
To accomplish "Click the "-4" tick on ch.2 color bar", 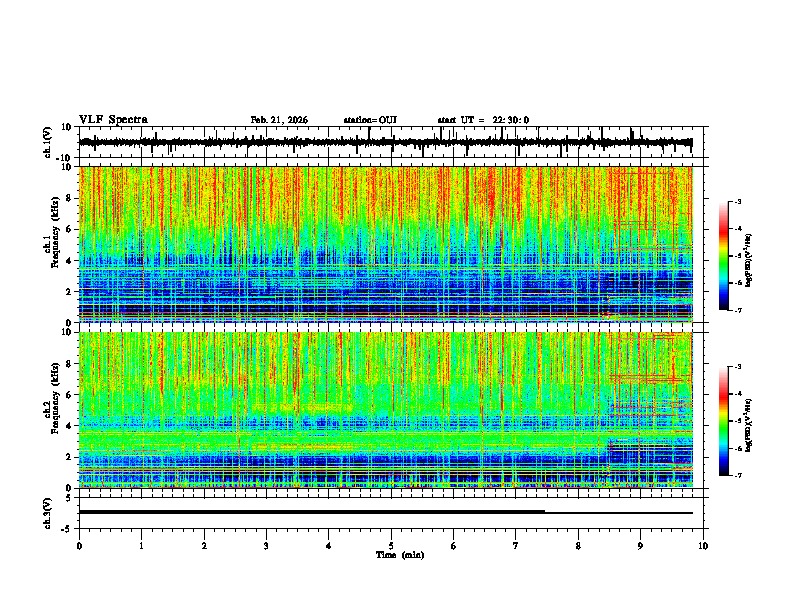I will (737, 393).
